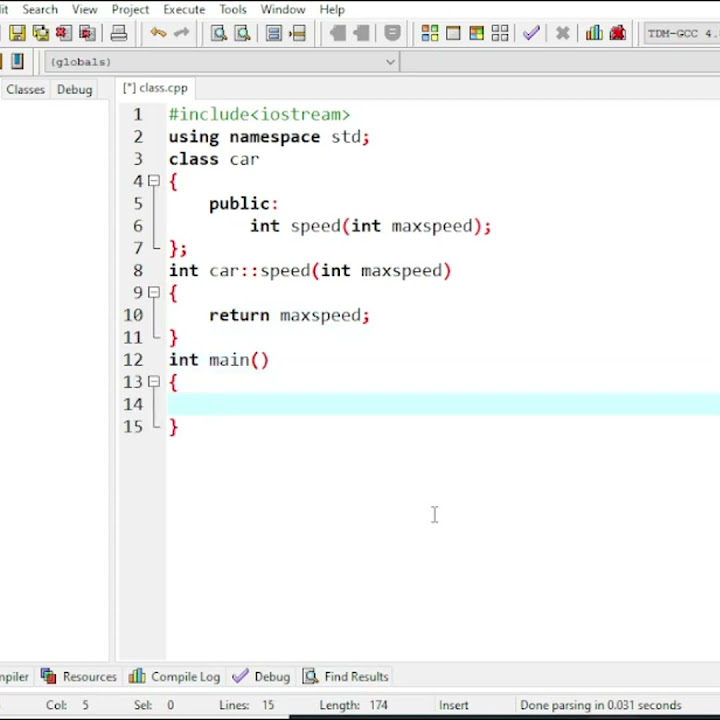The width and height of the screenshot is (720, 720).
Task: Click the Compile & Run icon
Action: point(477,33)
